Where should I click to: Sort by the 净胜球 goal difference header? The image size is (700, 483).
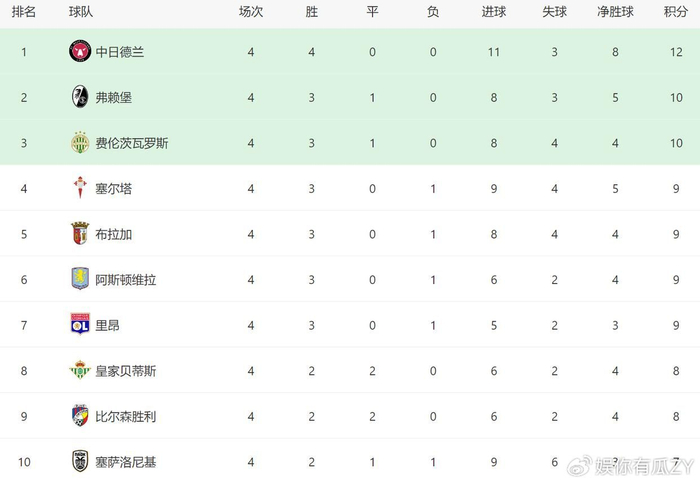[616, 12]
